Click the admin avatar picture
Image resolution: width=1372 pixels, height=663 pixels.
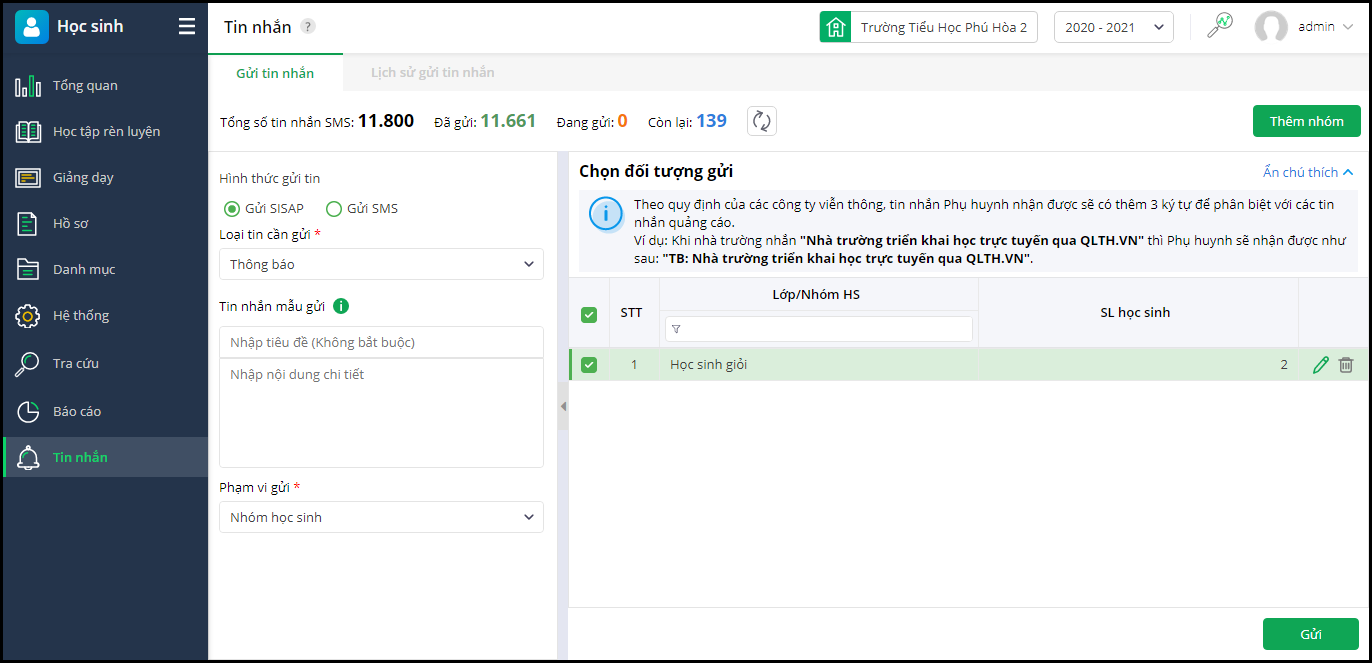[x=1271, y=27]
